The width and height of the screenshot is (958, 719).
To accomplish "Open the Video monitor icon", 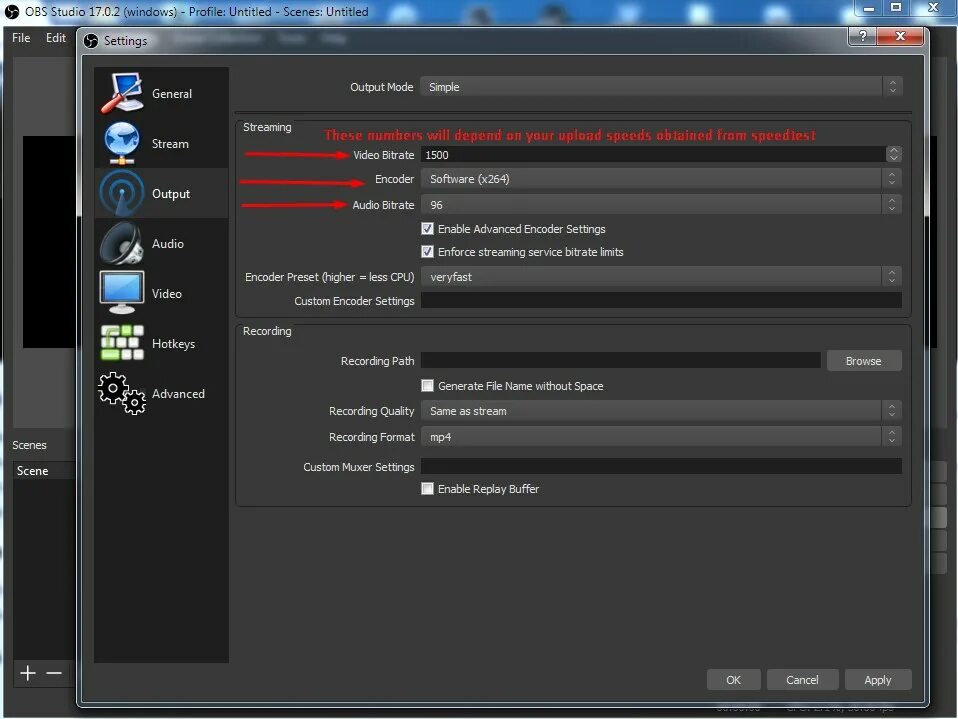I will coord(122,293).
